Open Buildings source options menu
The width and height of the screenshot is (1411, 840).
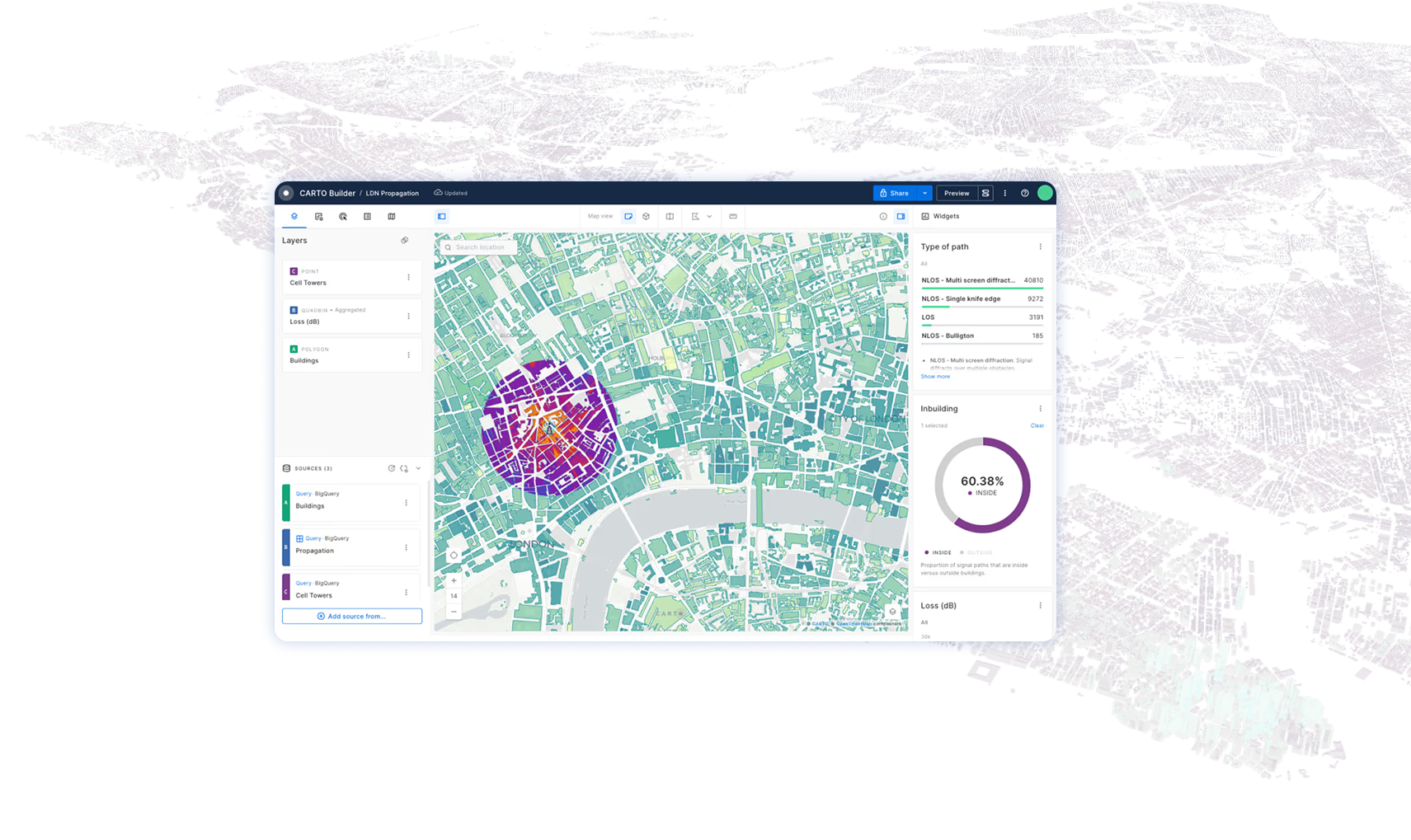406,503
